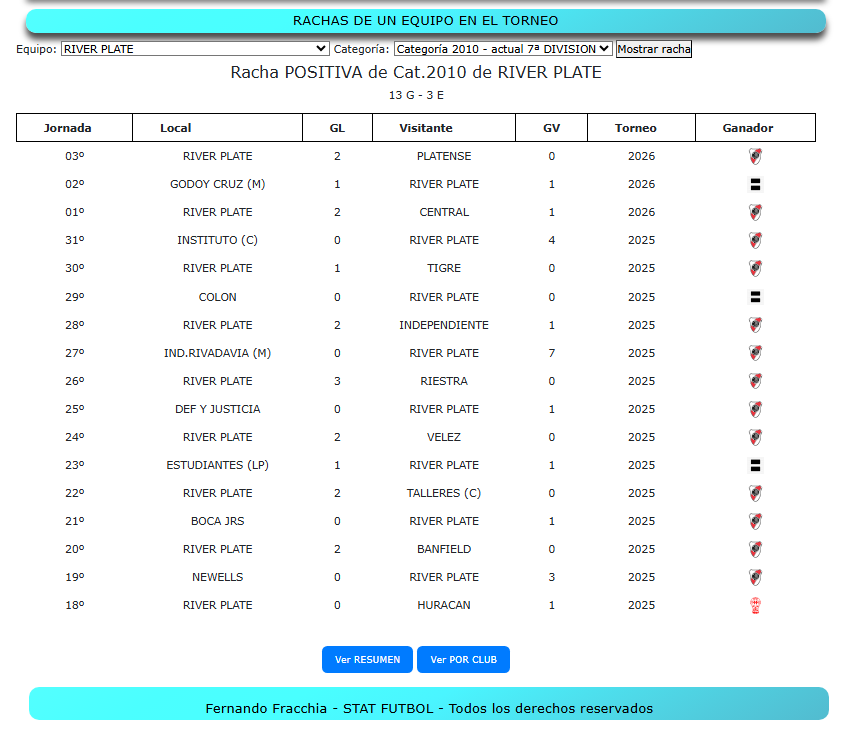Click CENTRAL in the Visitante column
842x734 pixels.
point(444,212)
